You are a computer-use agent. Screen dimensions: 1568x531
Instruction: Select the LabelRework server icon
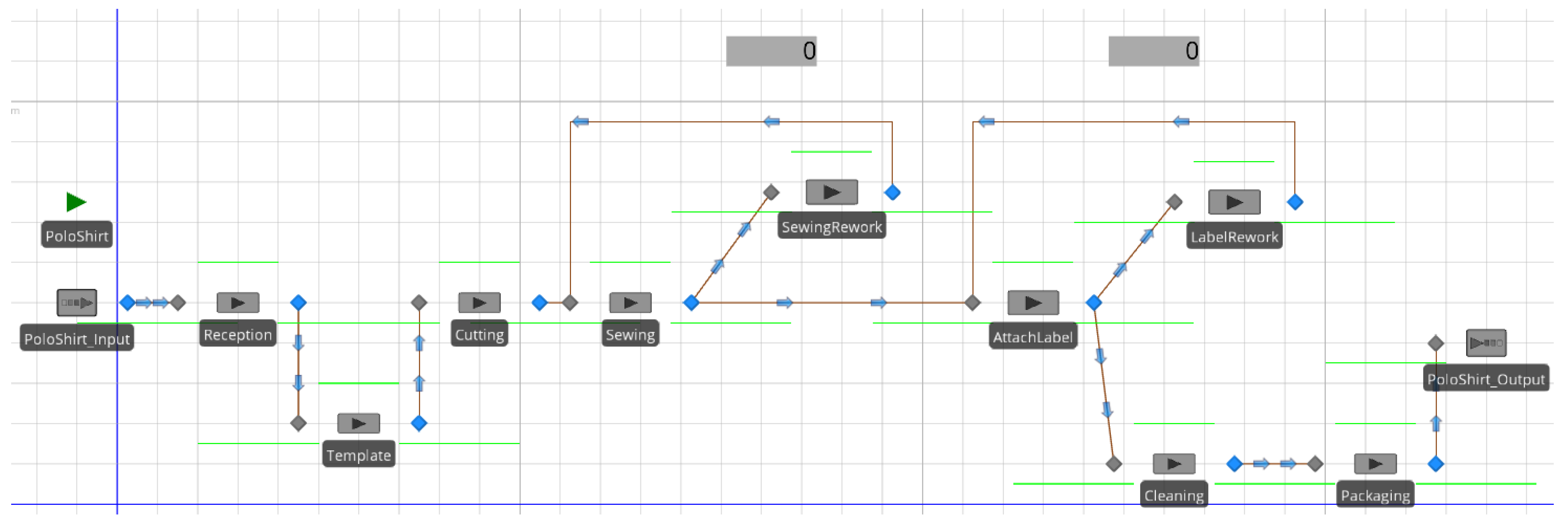(1234, 202)
